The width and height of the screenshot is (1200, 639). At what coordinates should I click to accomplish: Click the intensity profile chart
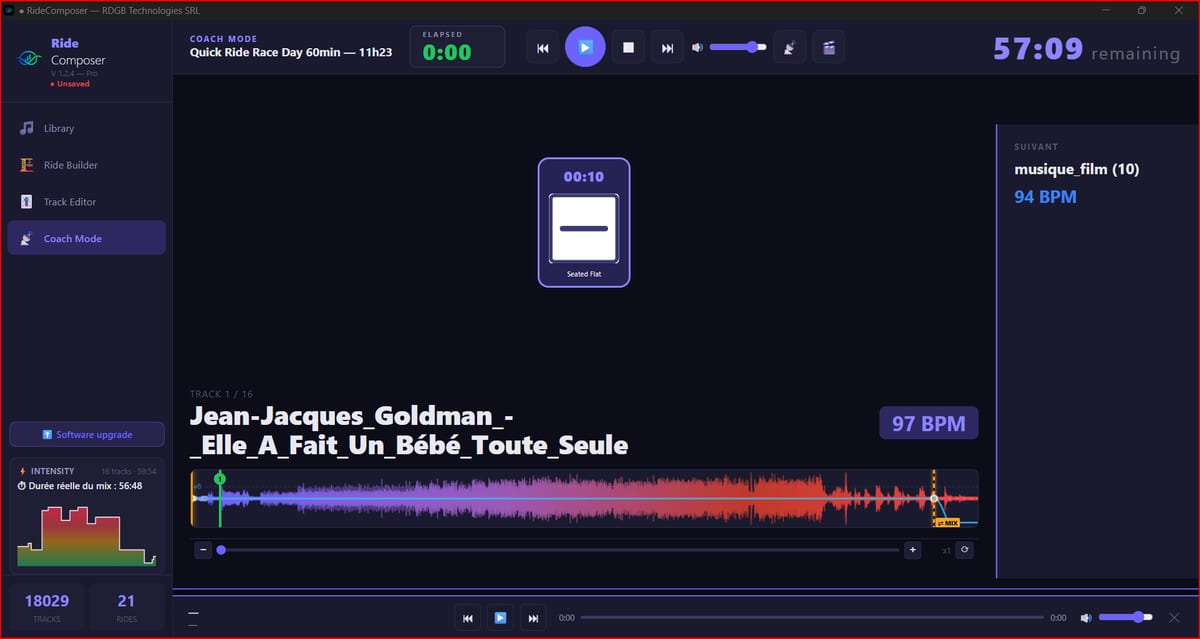(x=86, y=536)
